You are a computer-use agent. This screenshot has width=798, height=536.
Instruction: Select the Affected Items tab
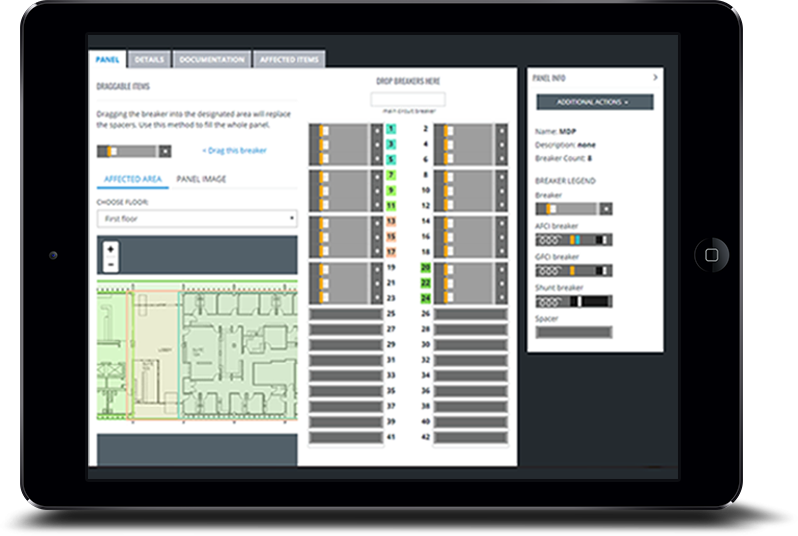(289, 60)
